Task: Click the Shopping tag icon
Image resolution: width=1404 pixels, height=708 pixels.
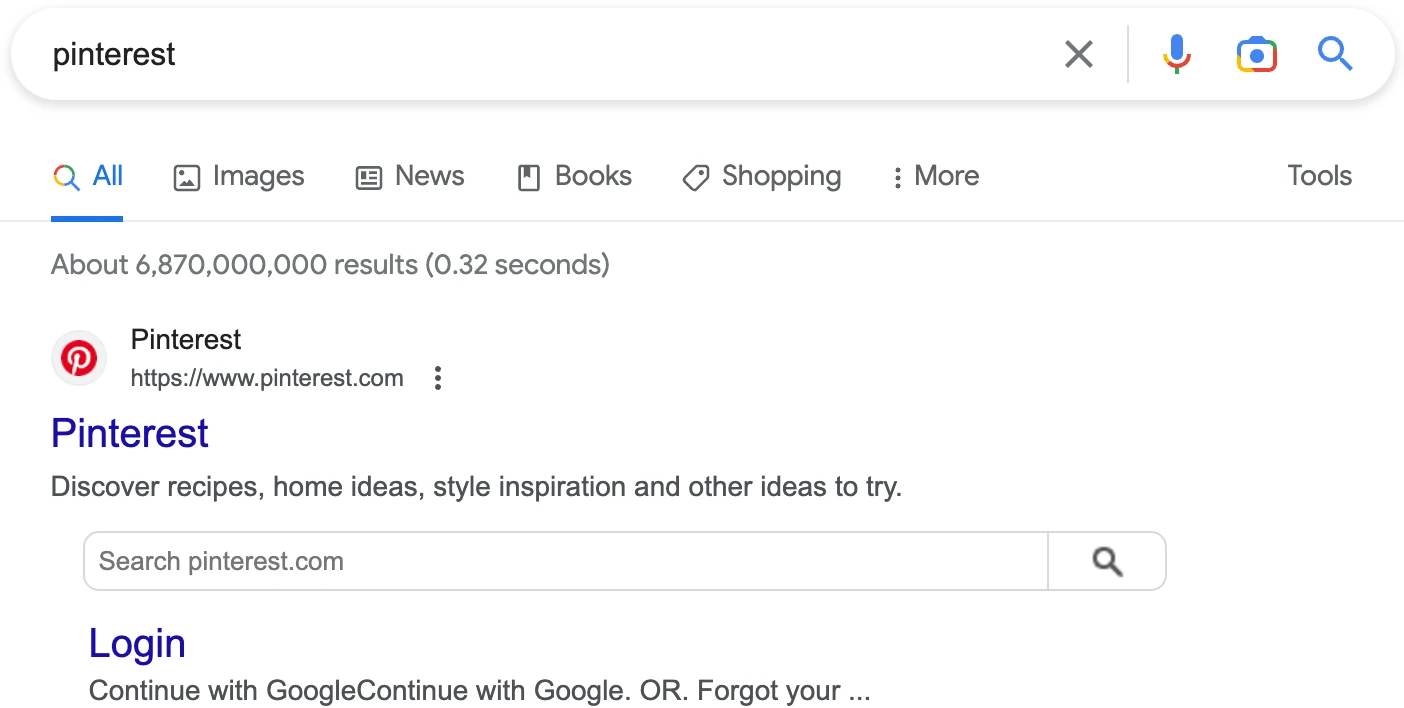Action: 696,177
